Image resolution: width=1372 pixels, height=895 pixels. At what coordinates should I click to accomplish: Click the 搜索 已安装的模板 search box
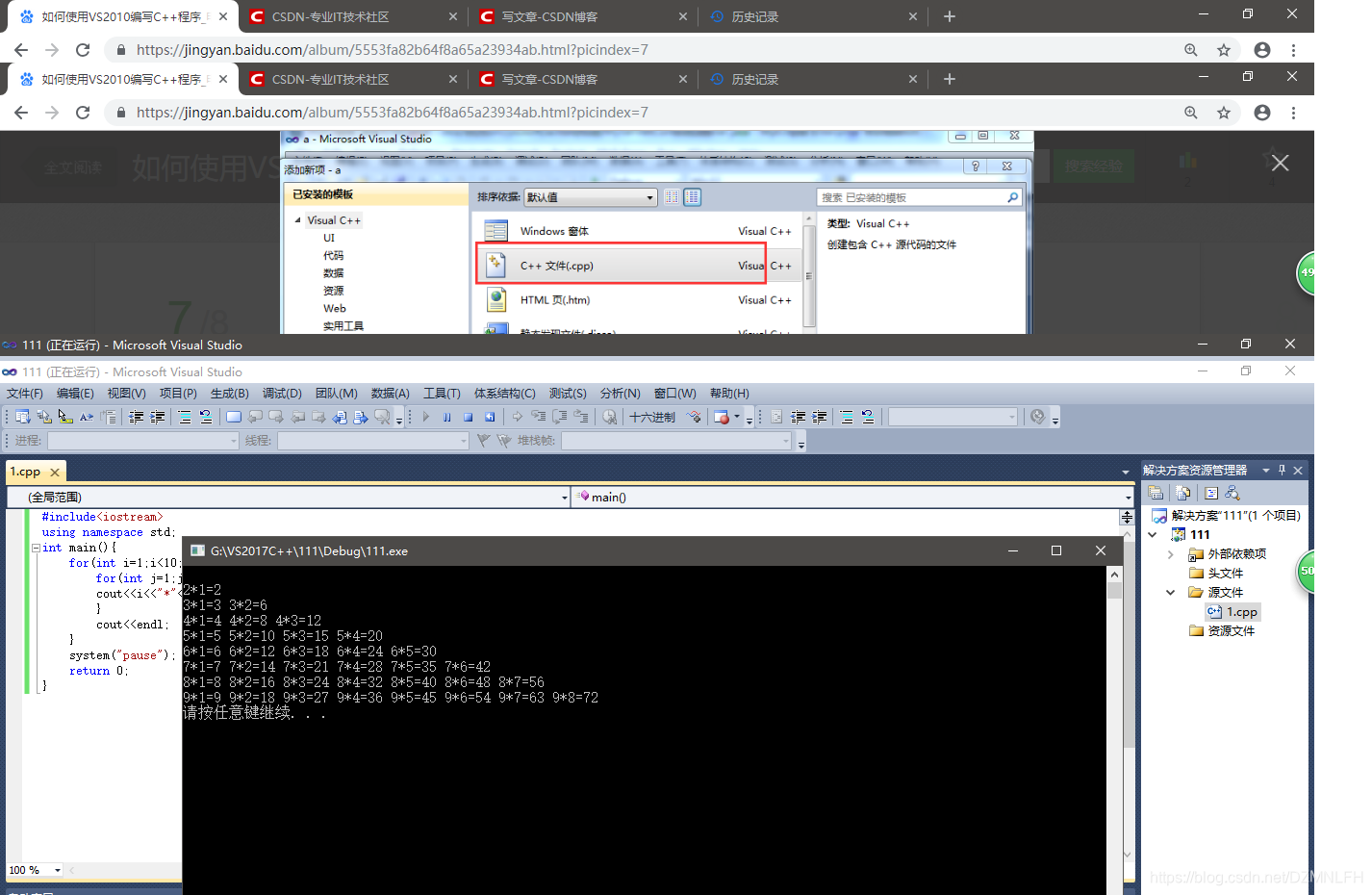919,197
